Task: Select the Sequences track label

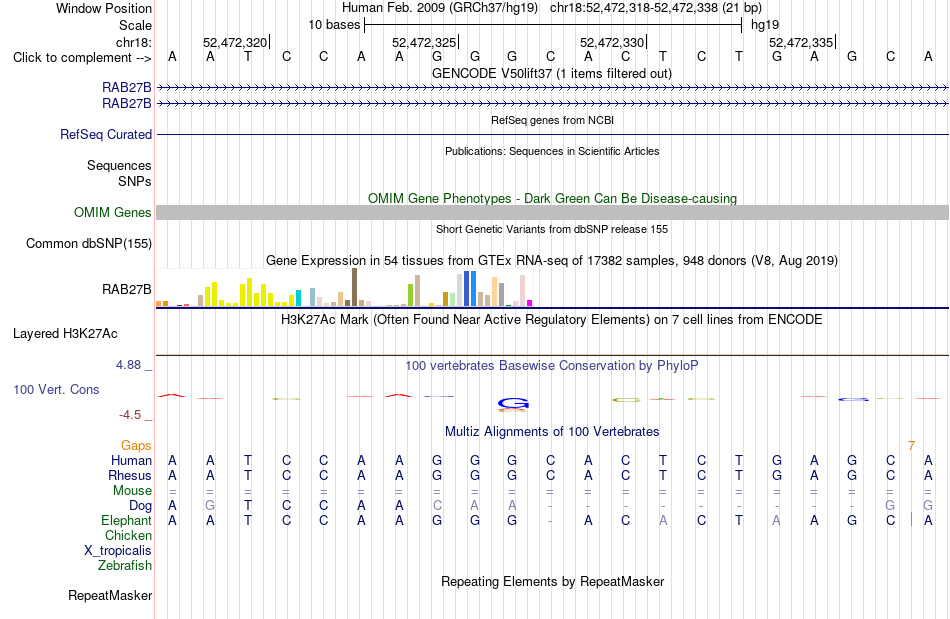Action: point(119,165)
